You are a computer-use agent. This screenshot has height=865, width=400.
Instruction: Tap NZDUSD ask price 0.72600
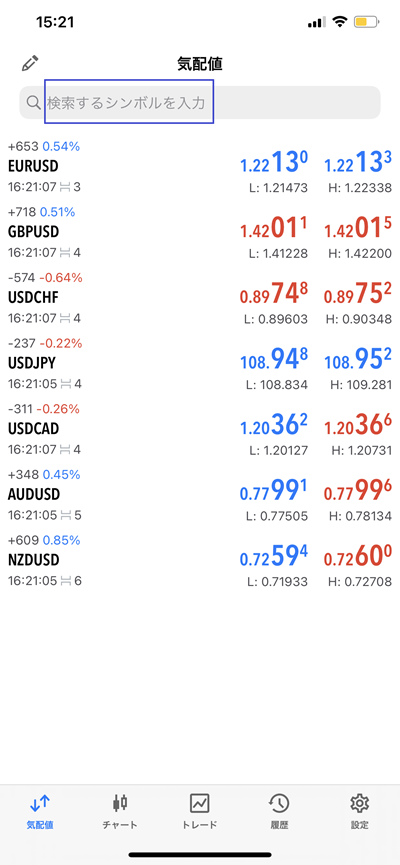point(358,554)
